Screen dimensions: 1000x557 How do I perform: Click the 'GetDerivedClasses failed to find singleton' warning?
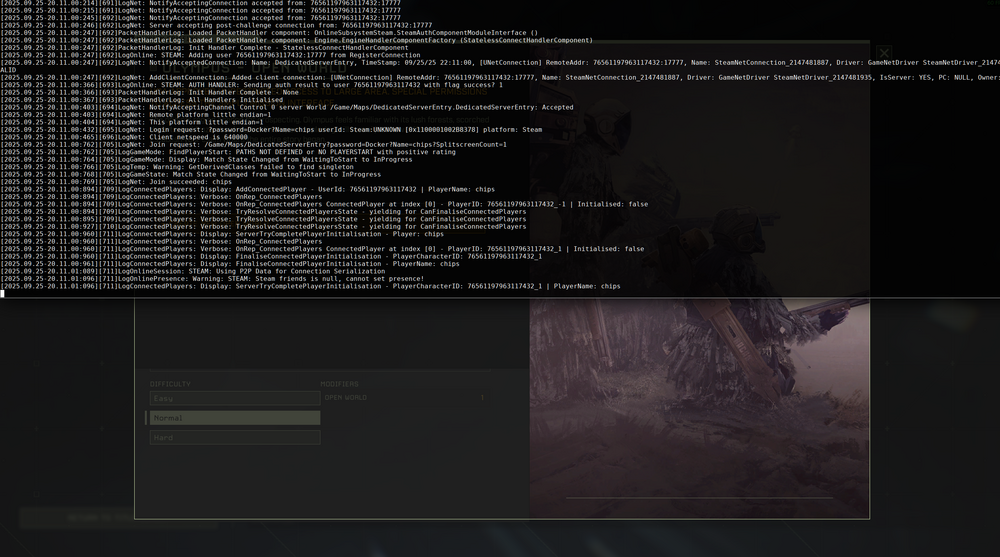(177, 167)
